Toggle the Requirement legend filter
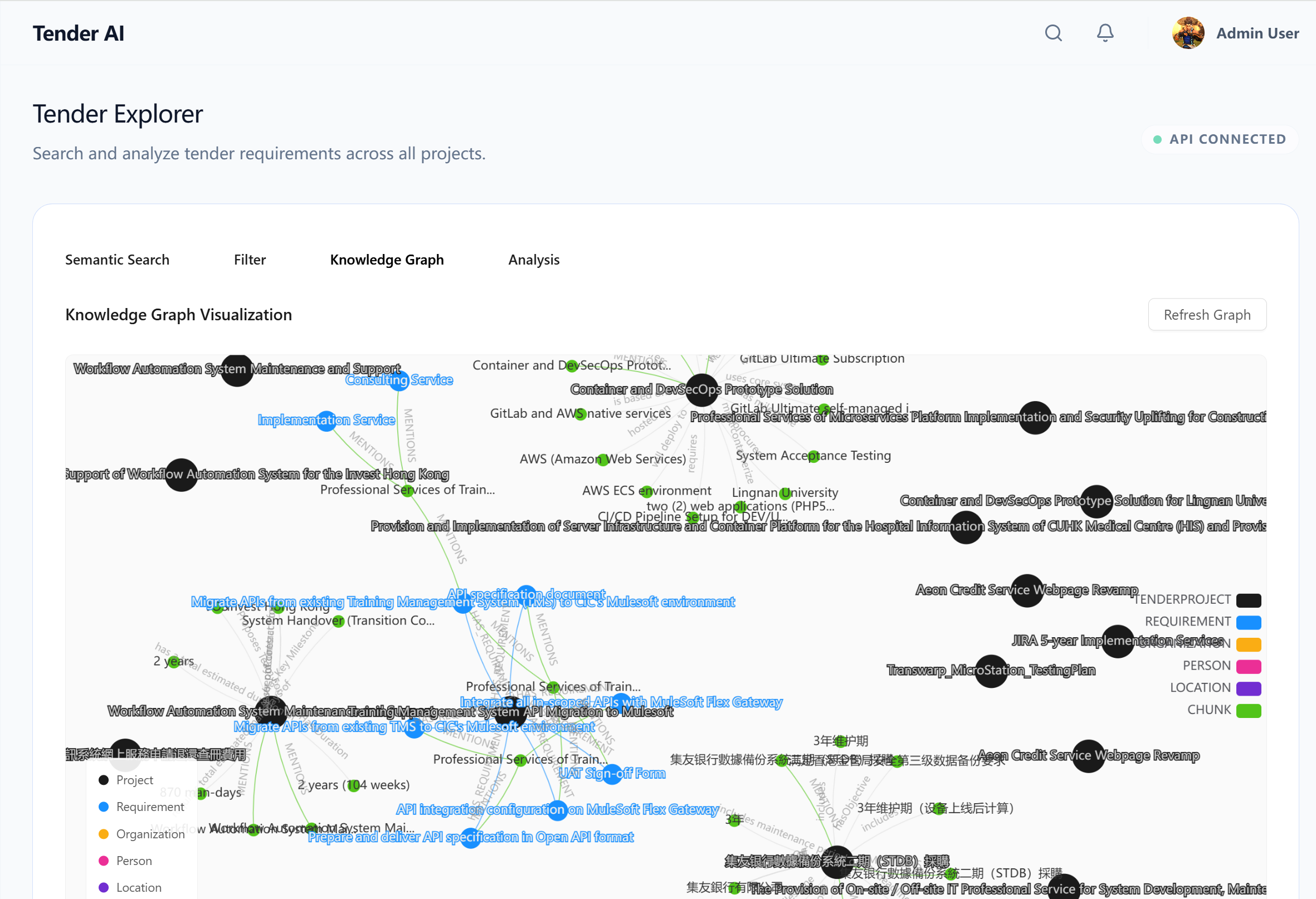1316x899 pixels. (104, 806)
